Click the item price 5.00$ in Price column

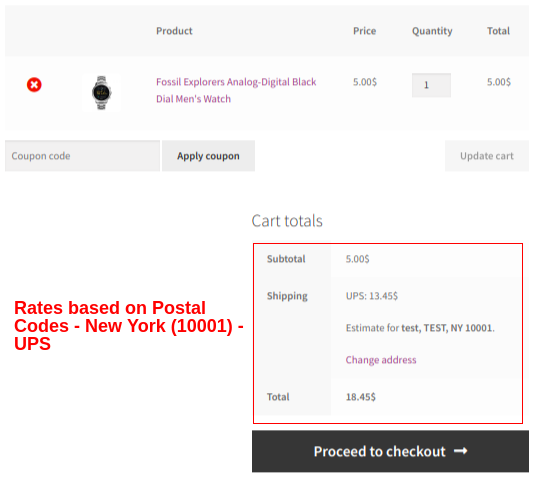365,82
